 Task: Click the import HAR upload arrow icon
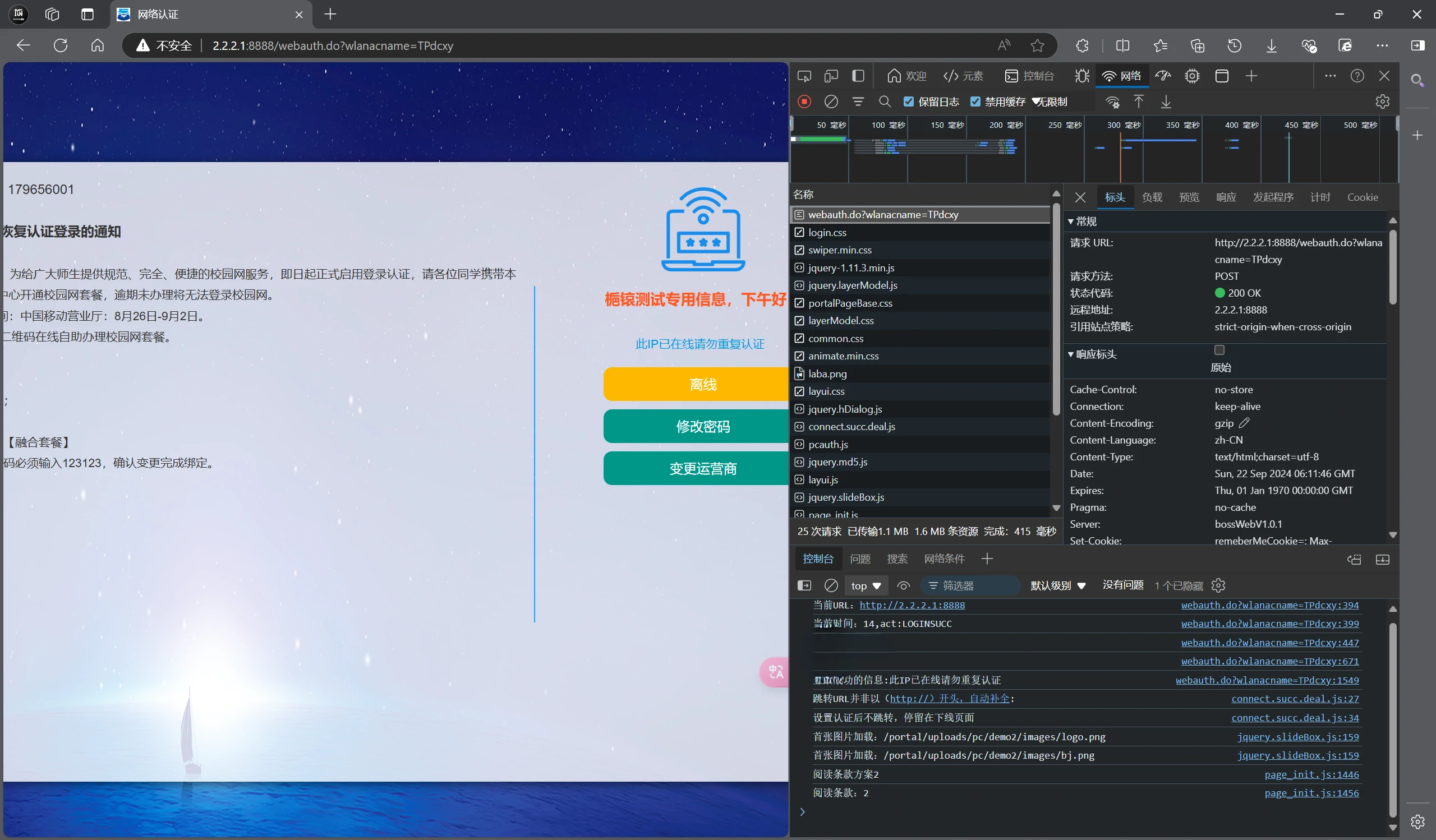[1138, 101]
